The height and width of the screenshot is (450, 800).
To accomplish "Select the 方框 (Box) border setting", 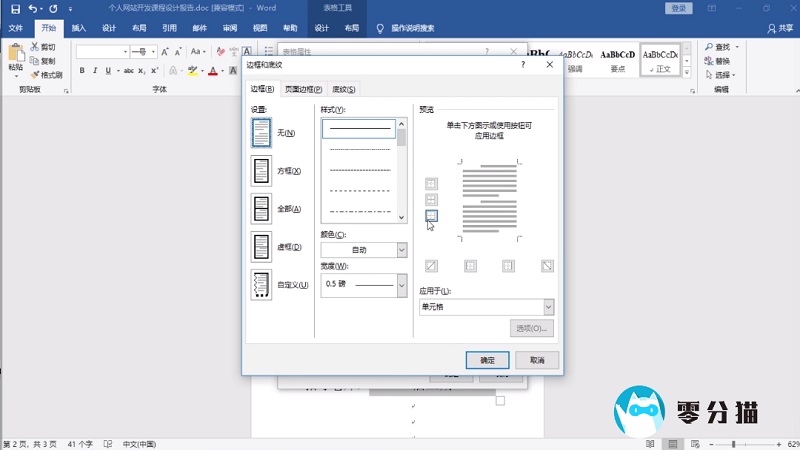I will 261,171.
